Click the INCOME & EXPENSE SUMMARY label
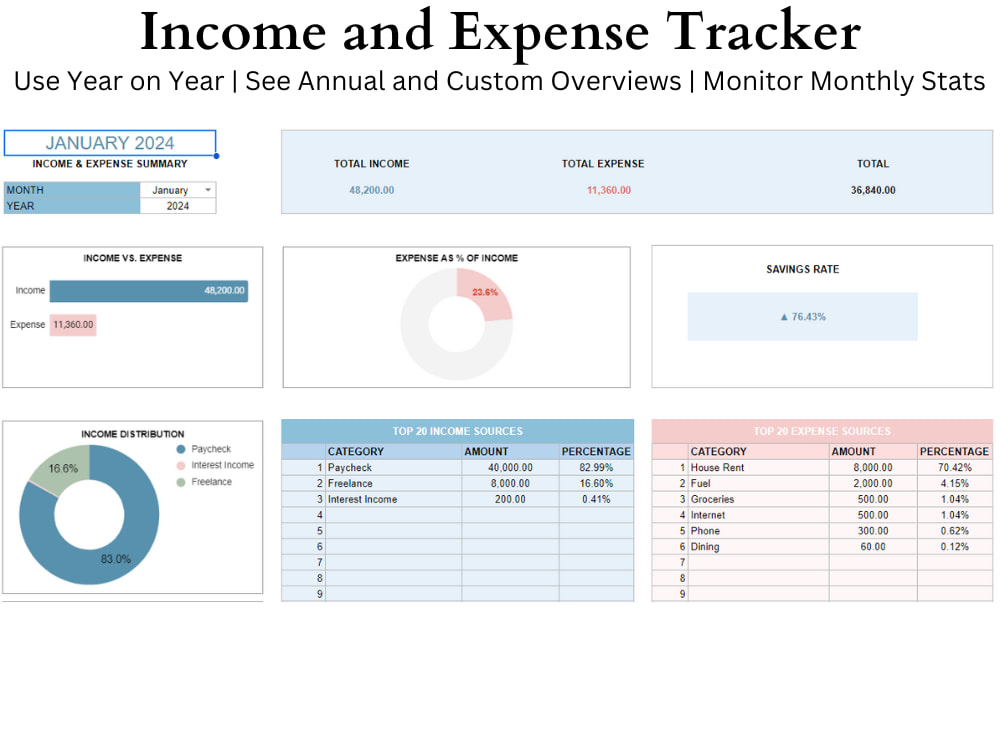Screen dimensions: 1000x750 click(x=110, y=164)
